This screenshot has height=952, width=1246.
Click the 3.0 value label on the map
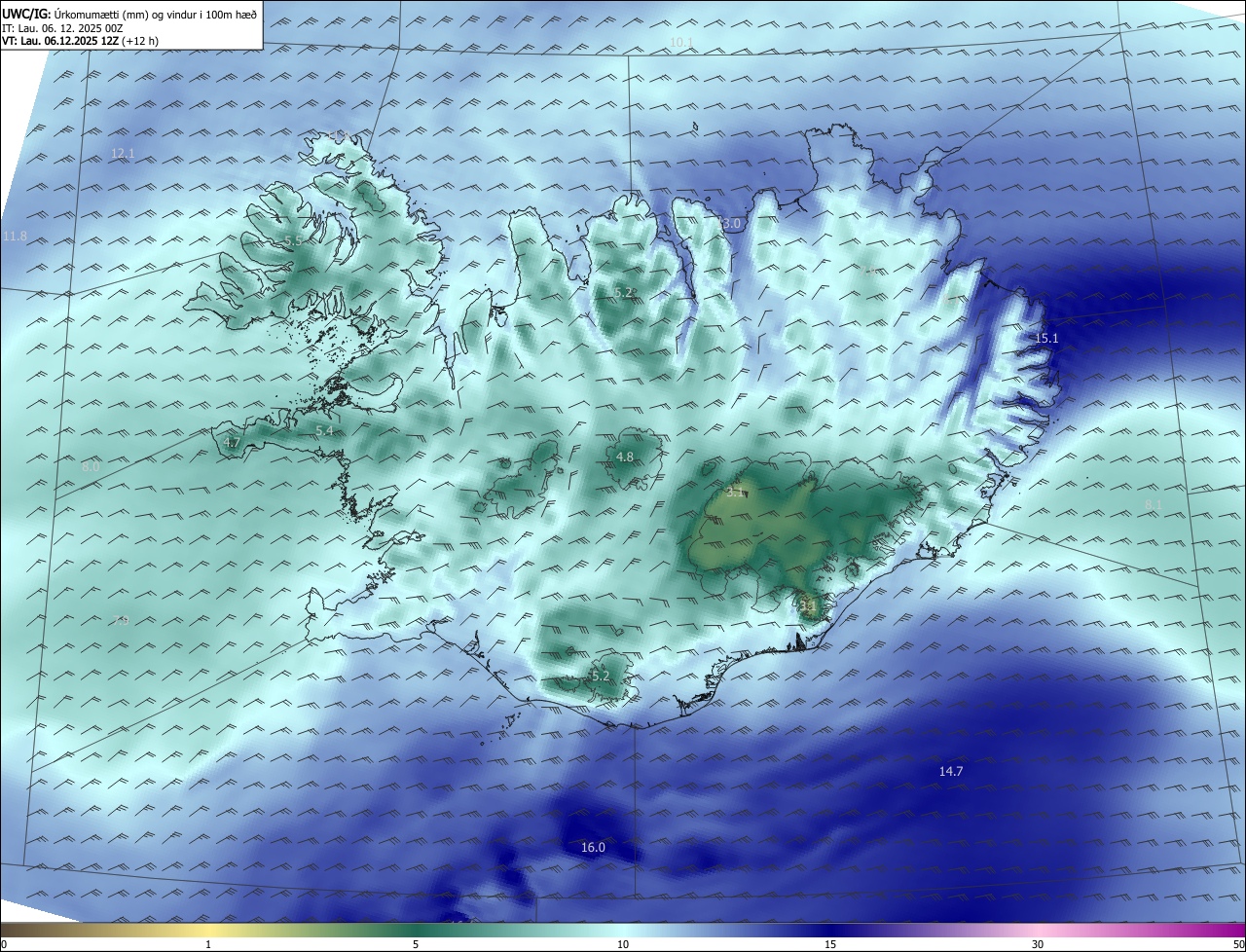click(x=732, y=224)
